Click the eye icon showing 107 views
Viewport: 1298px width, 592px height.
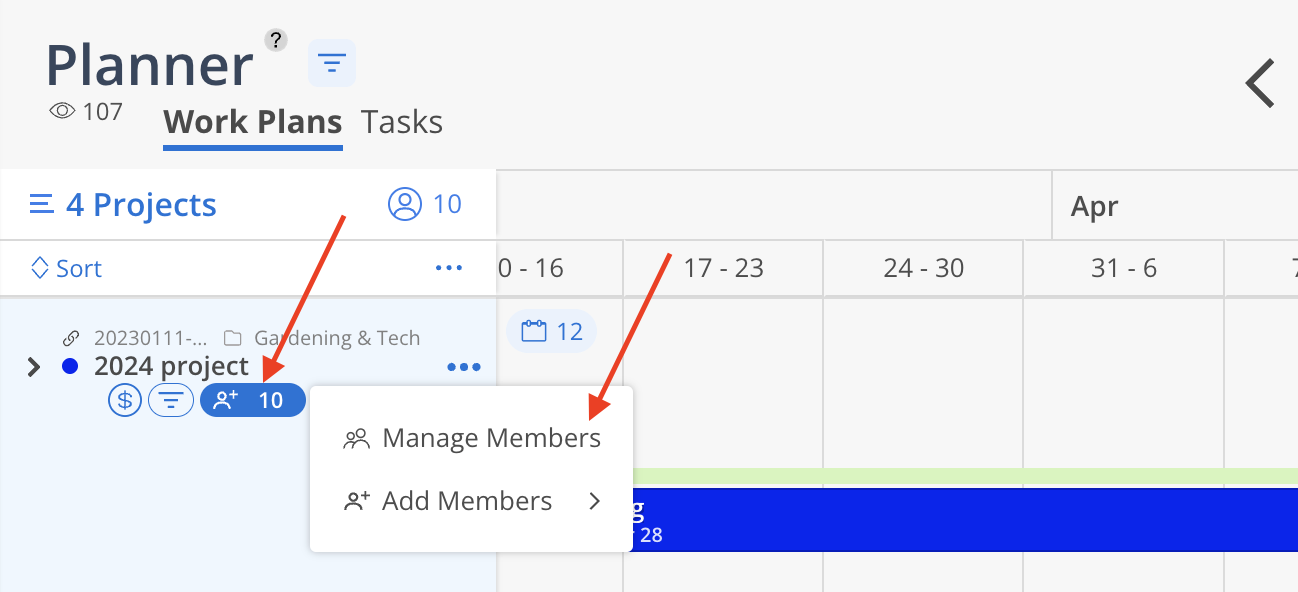coord(62,111)
